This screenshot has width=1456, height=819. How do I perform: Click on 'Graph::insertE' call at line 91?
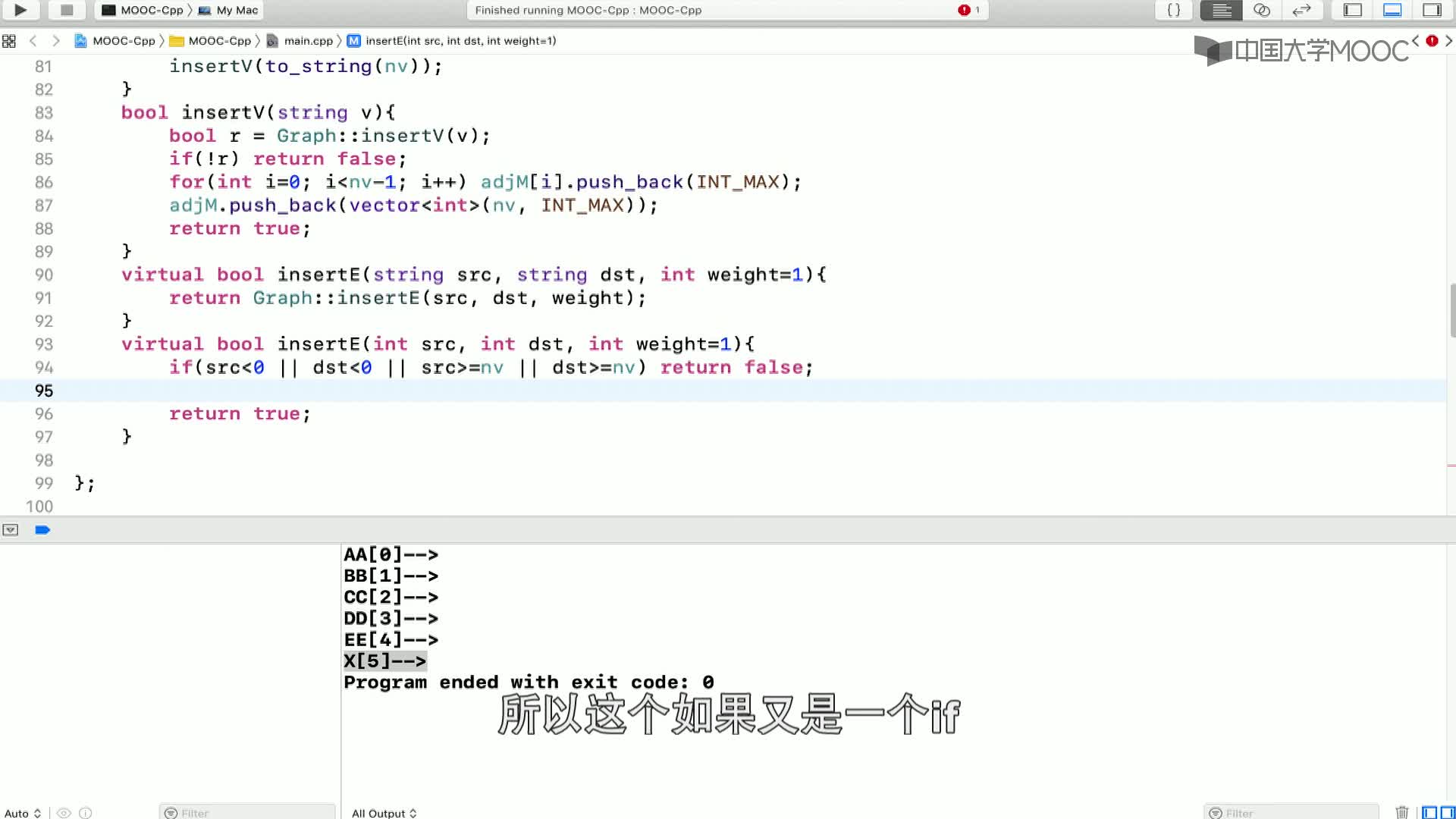click(x=336, y=298)
